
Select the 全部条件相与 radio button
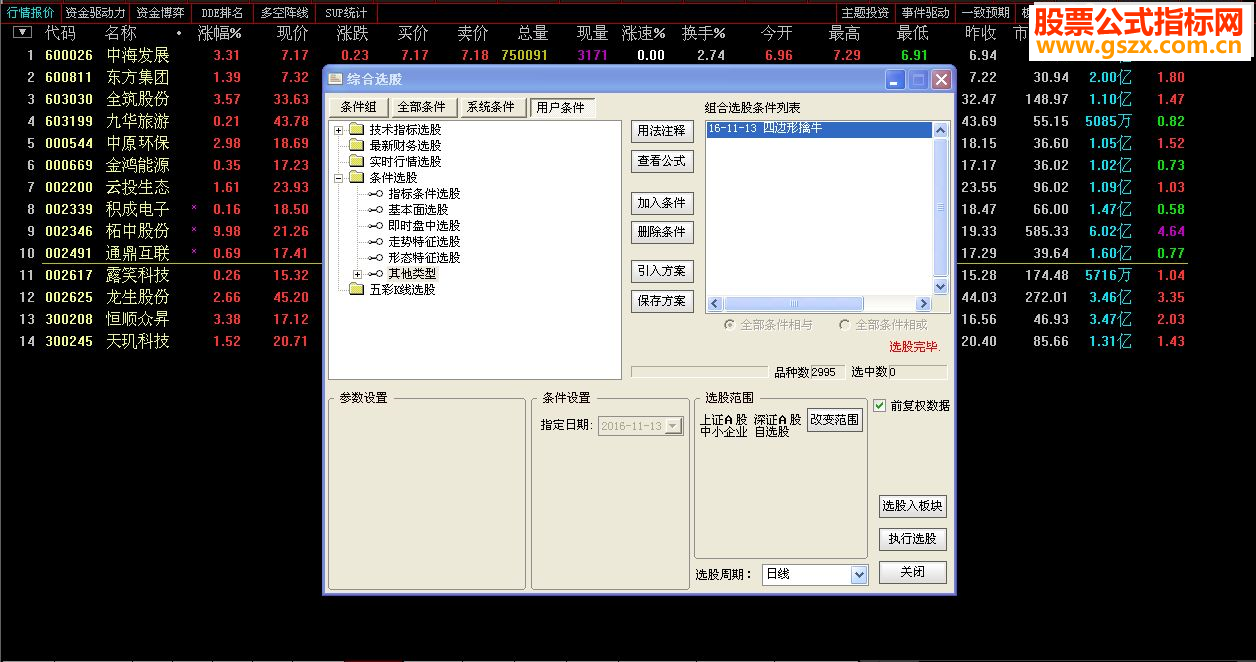coord(730,325)
